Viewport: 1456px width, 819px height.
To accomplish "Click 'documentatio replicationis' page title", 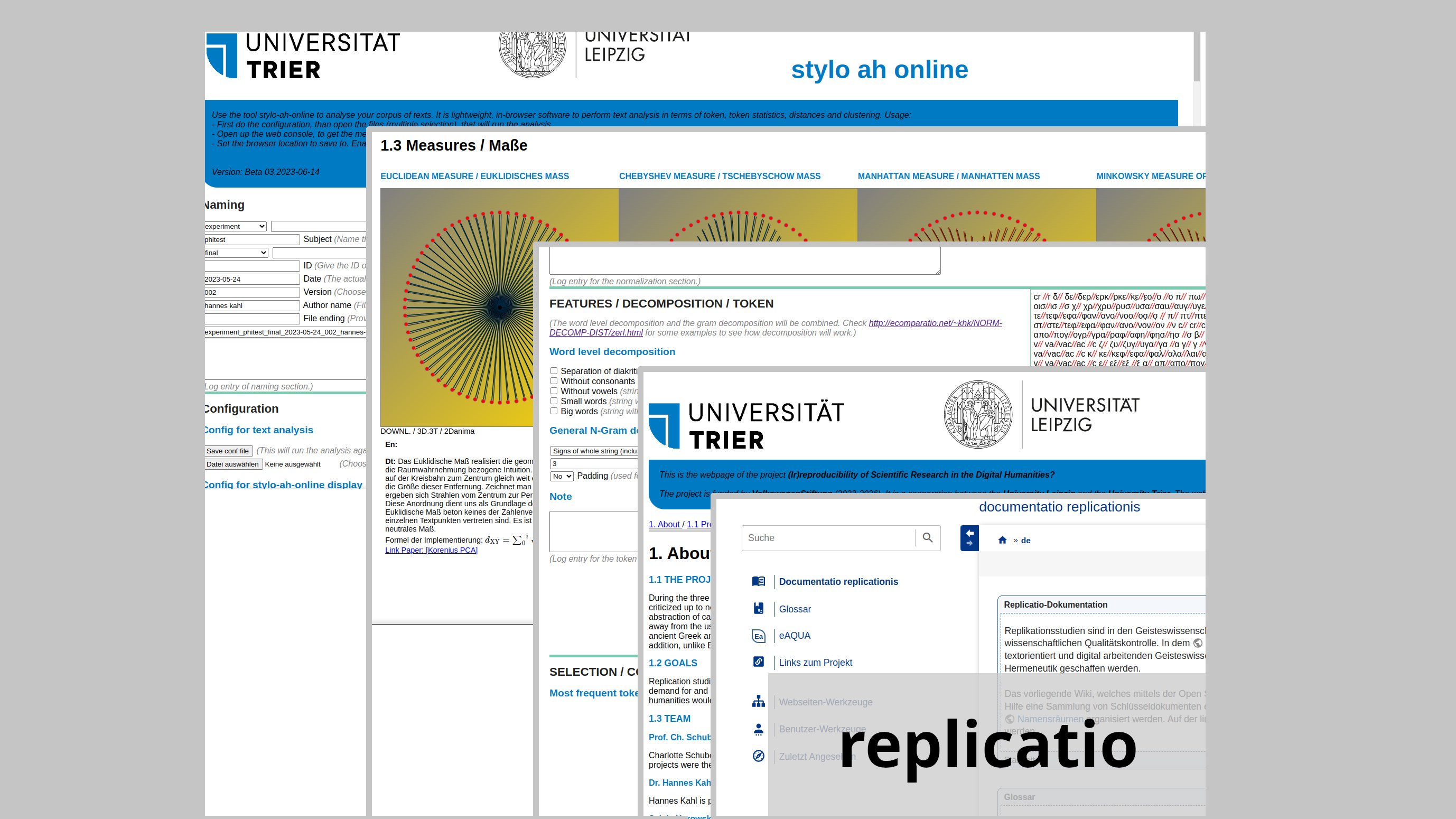I will (x=1059, y=507).
